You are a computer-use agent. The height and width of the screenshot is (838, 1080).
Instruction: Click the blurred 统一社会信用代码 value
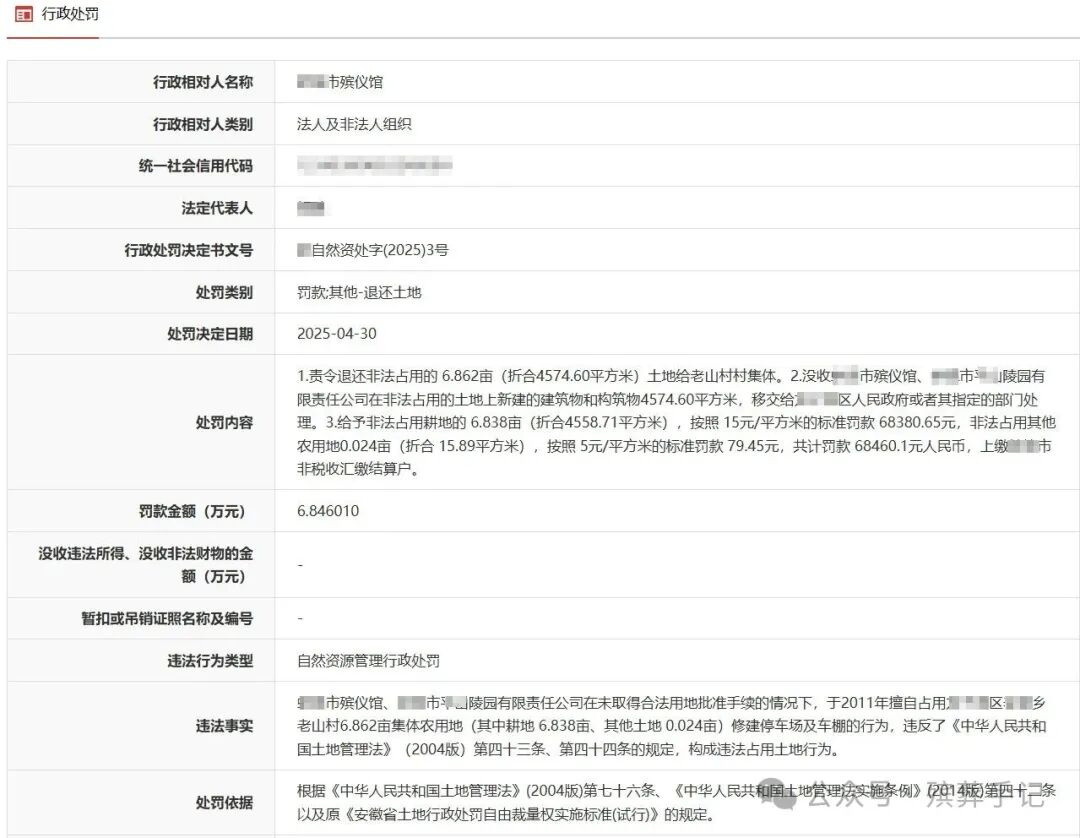pos(375,166)
